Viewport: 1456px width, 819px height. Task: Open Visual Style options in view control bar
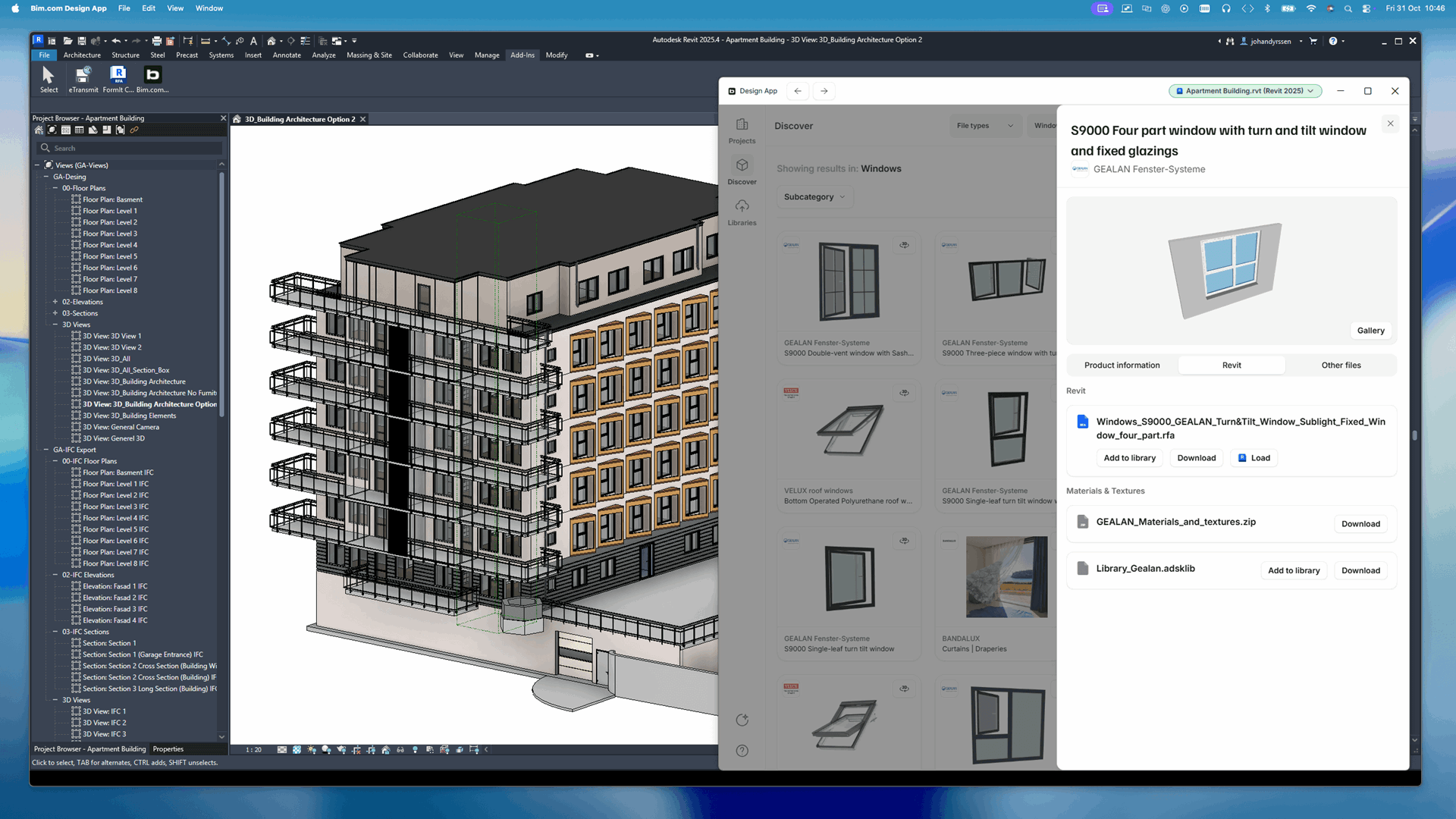click(x=297, y=749)
